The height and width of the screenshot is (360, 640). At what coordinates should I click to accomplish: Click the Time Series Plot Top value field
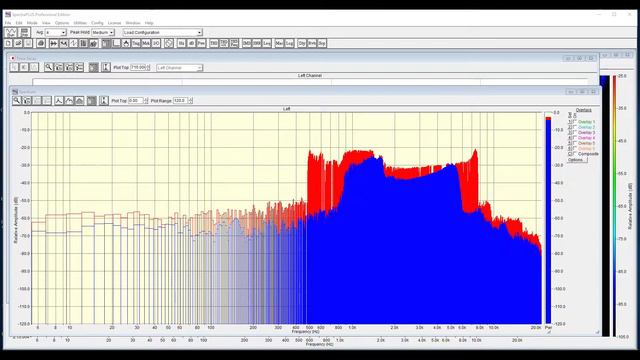coord(138,67)
